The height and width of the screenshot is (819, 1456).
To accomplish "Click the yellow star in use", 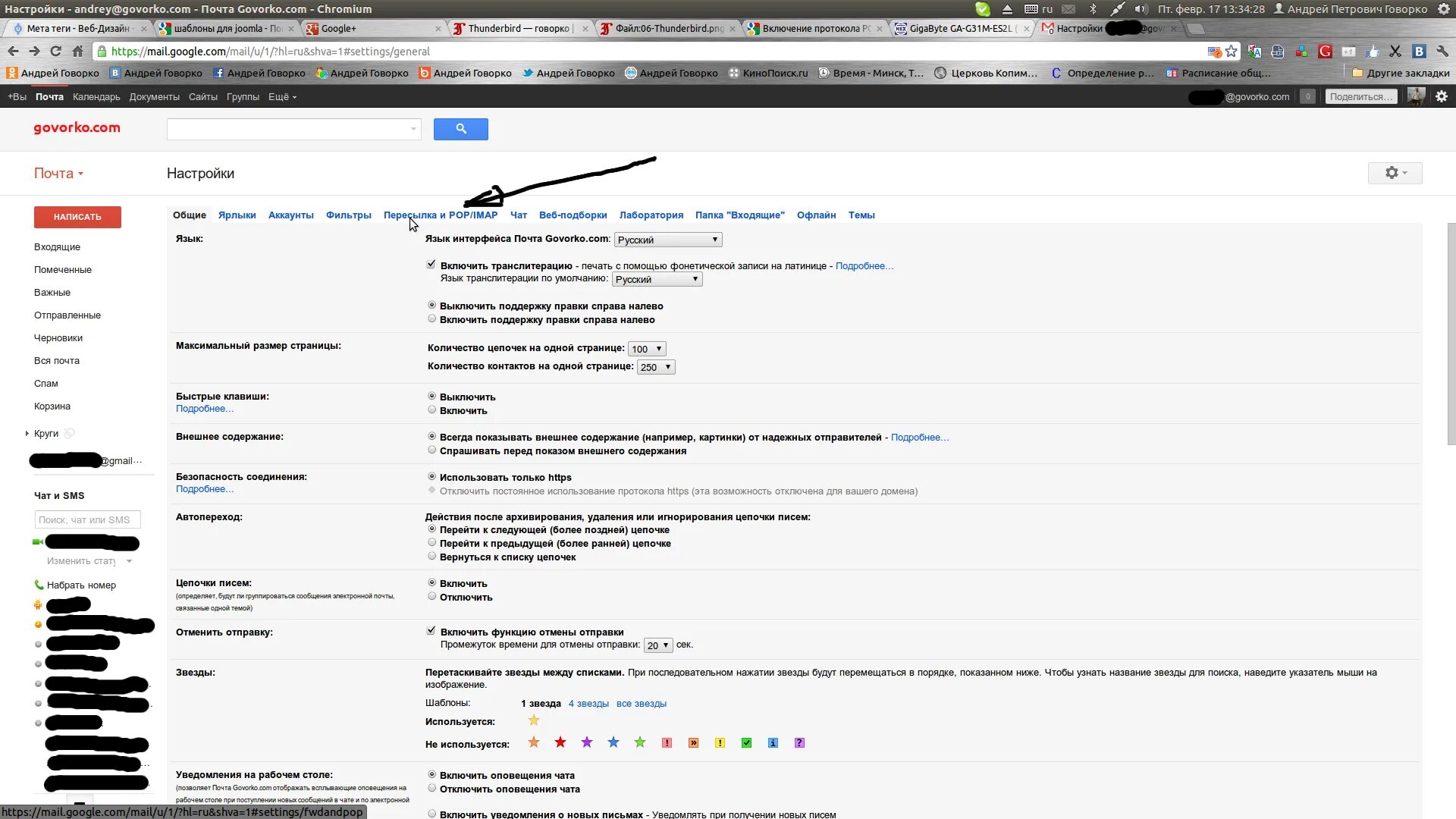I will (x=534, y=720).
